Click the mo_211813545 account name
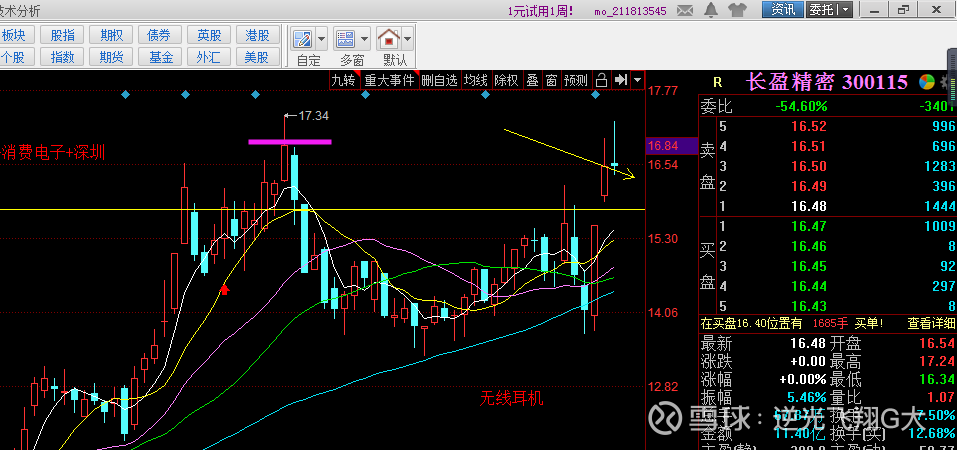Screen dimensions: 957x450 [630, 11]
